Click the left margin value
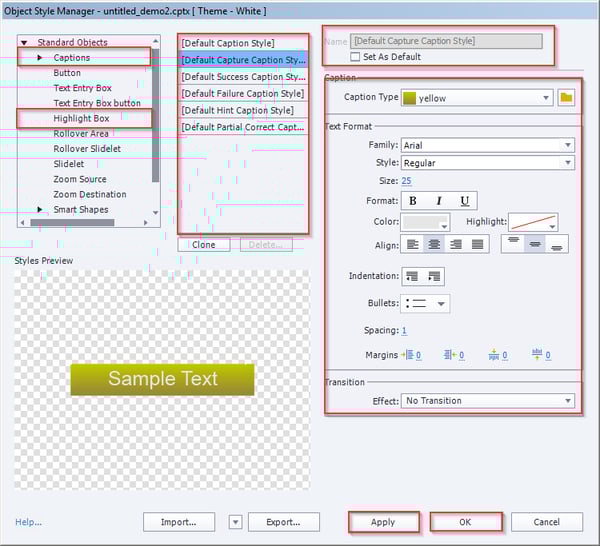This screenshot has height=546, width=600. (418, 355)
